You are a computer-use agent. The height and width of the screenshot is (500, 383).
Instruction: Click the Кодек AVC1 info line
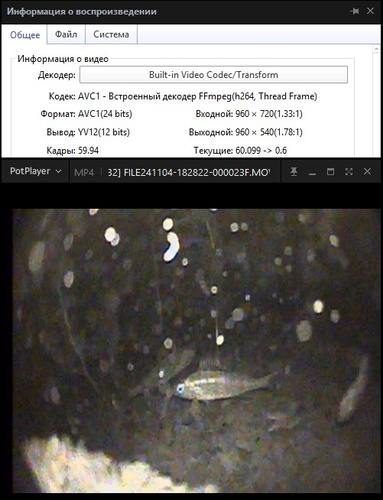[183, 96]
